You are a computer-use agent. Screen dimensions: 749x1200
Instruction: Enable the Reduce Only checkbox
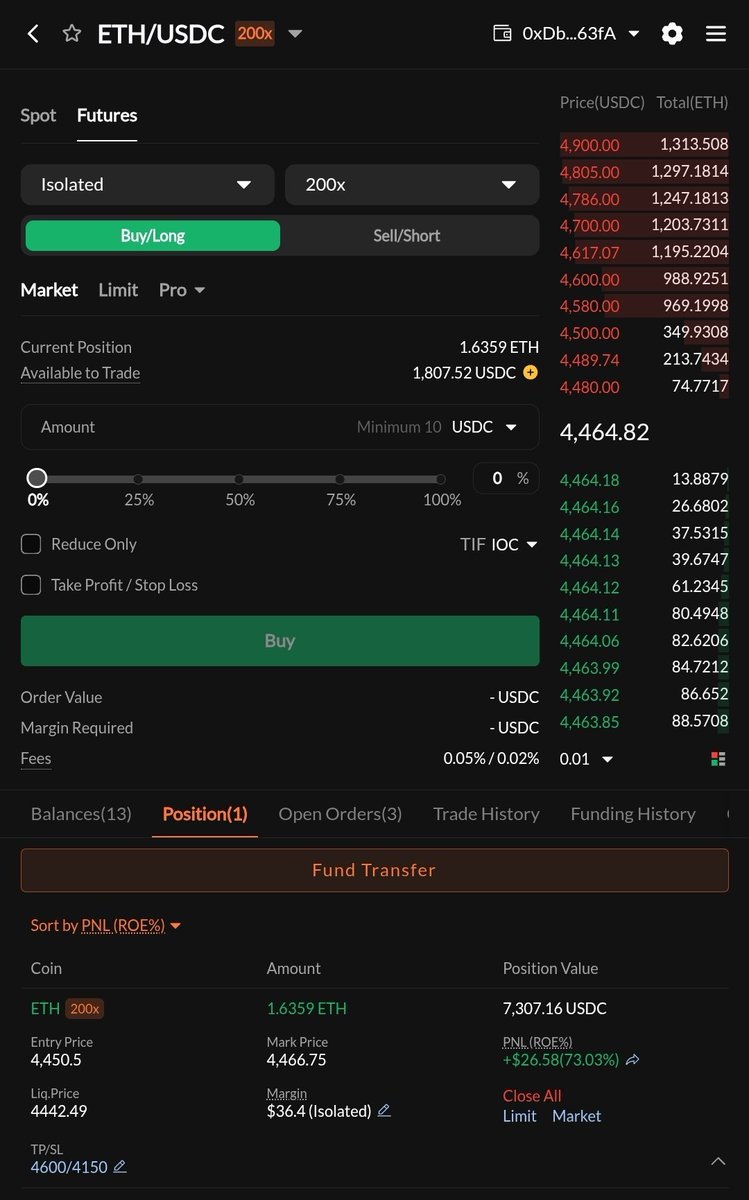[x=31, y=544]
